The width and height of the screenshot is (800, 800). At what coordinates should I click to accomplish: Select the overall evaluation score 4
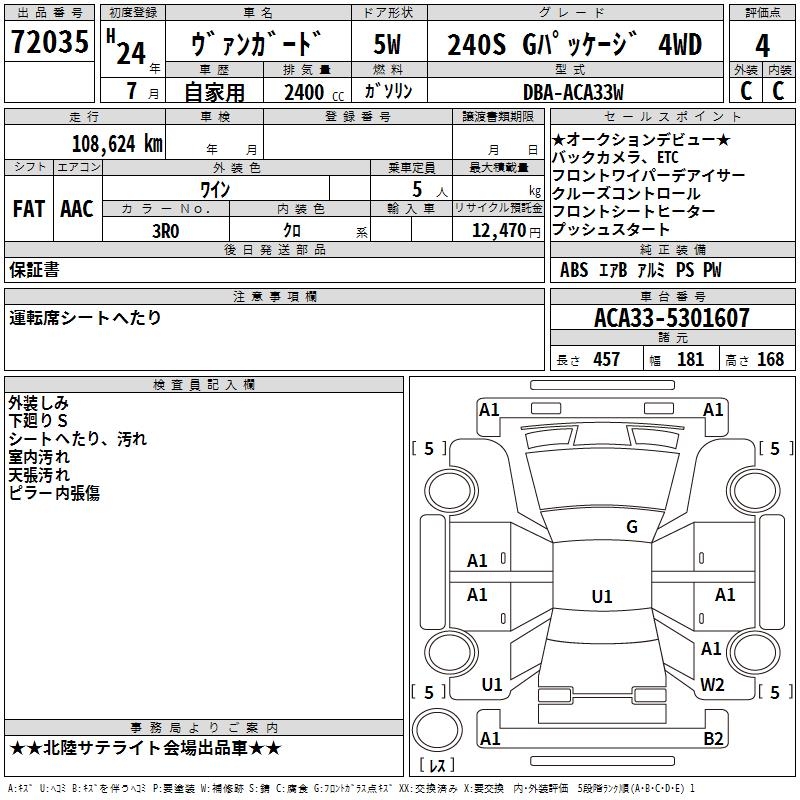click(762, 46)
